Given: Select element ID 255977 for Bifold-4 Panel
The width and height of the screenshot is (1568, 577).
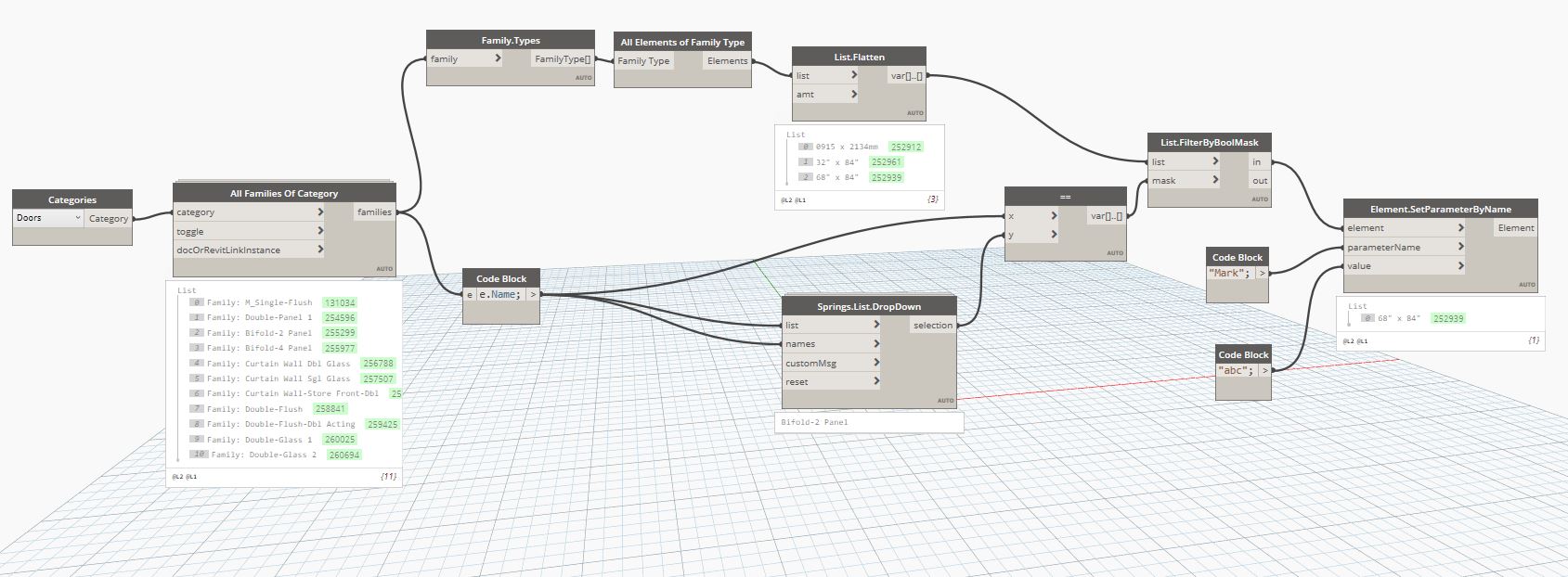Looking at the screenshot, I should (x=339, y=348).
